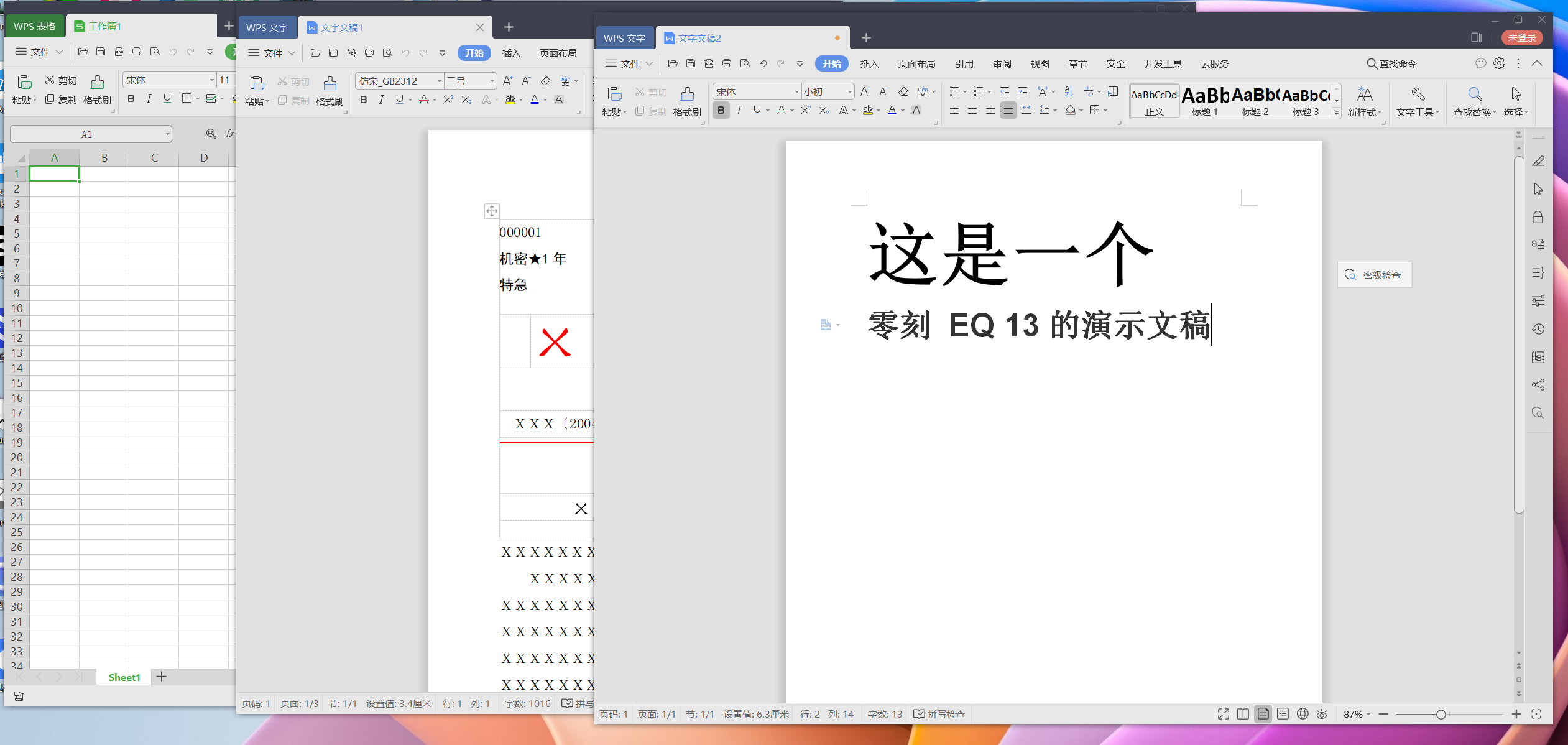Open full screen view from status bar

pyautogui.click(x=1223, y=714)
